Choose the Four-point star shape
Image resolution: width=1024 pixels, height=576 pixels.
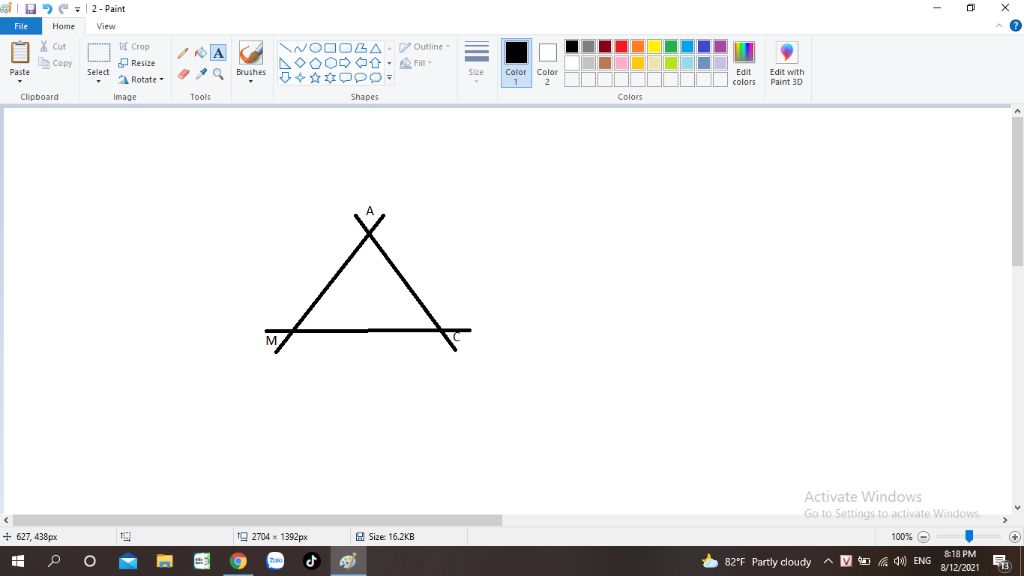coord(300,78)
